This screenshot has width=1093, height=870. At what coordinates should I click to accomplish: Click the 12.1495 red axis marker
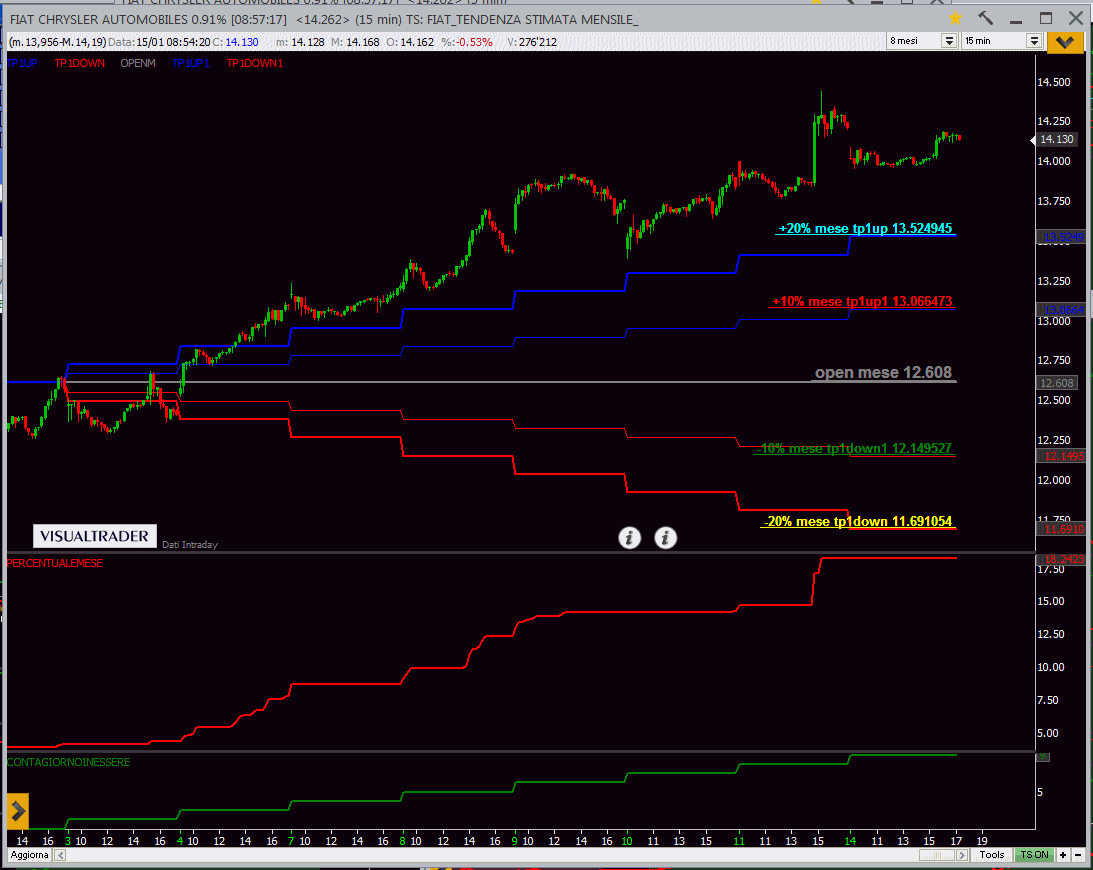pyautogui.click(x=1061, y=456)
